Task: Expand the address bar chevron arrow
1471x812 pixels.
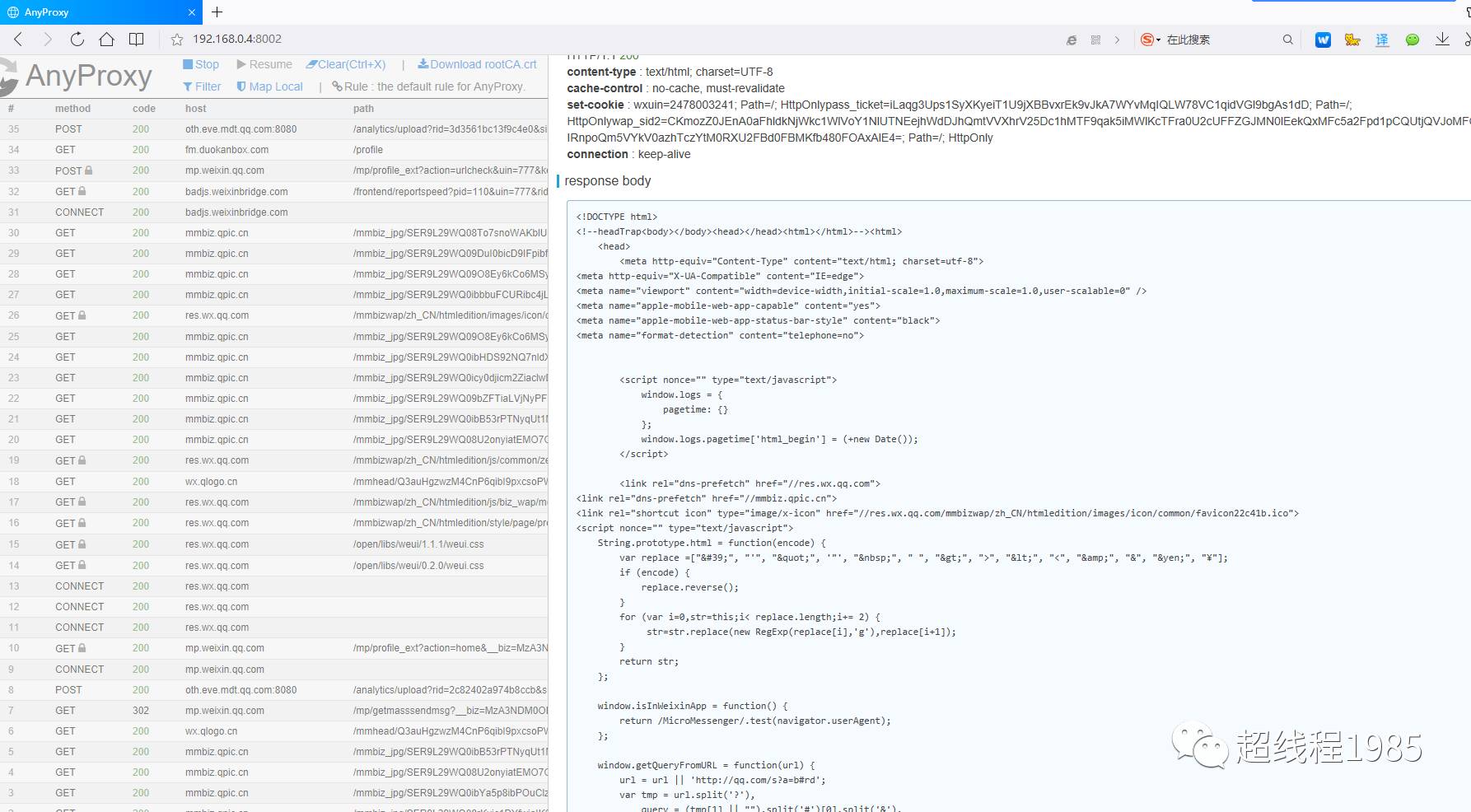Action: click(1117, 40)
